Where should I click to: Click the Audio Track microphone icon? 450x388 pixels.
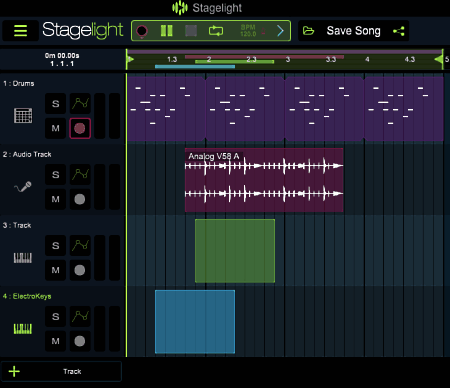pos(23,187)
